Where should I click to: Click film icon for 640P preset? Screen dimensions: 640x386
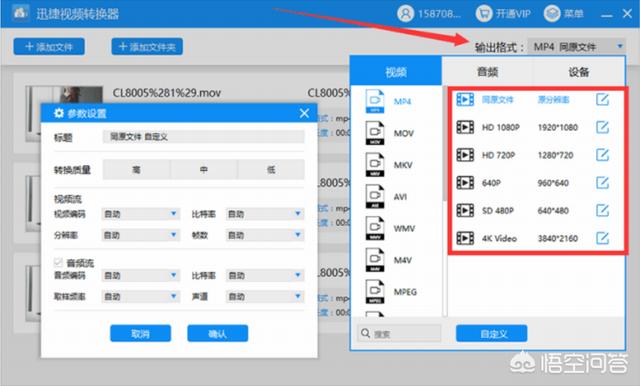pos(465,183)
